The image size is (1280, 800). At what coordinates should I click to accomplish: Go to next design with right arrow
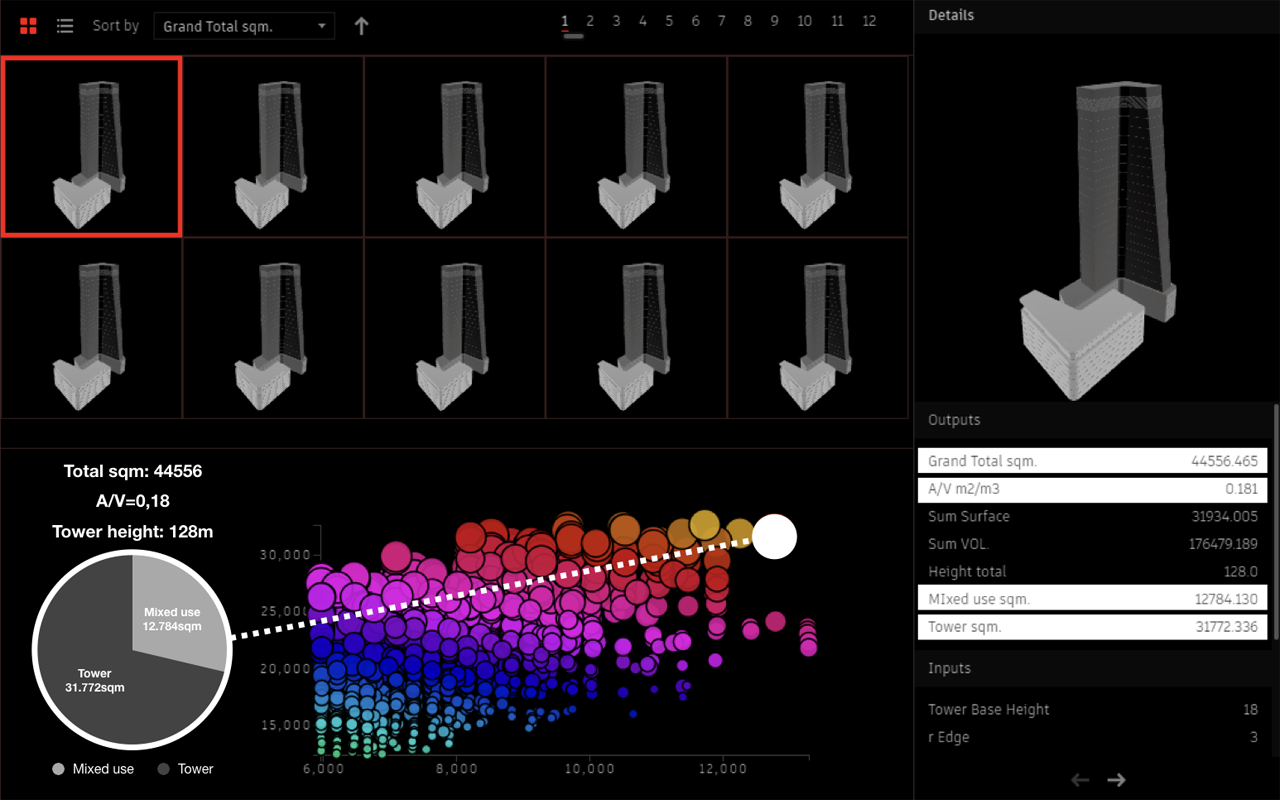coord(1117,780)
